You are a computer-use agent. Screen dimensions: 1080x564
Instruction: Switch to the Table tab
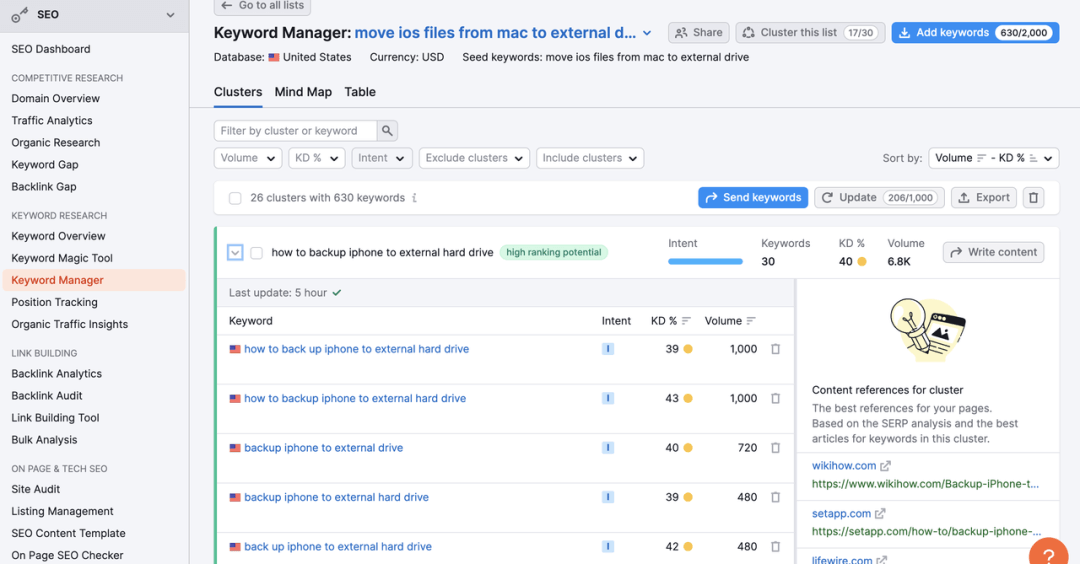point(360,92)
